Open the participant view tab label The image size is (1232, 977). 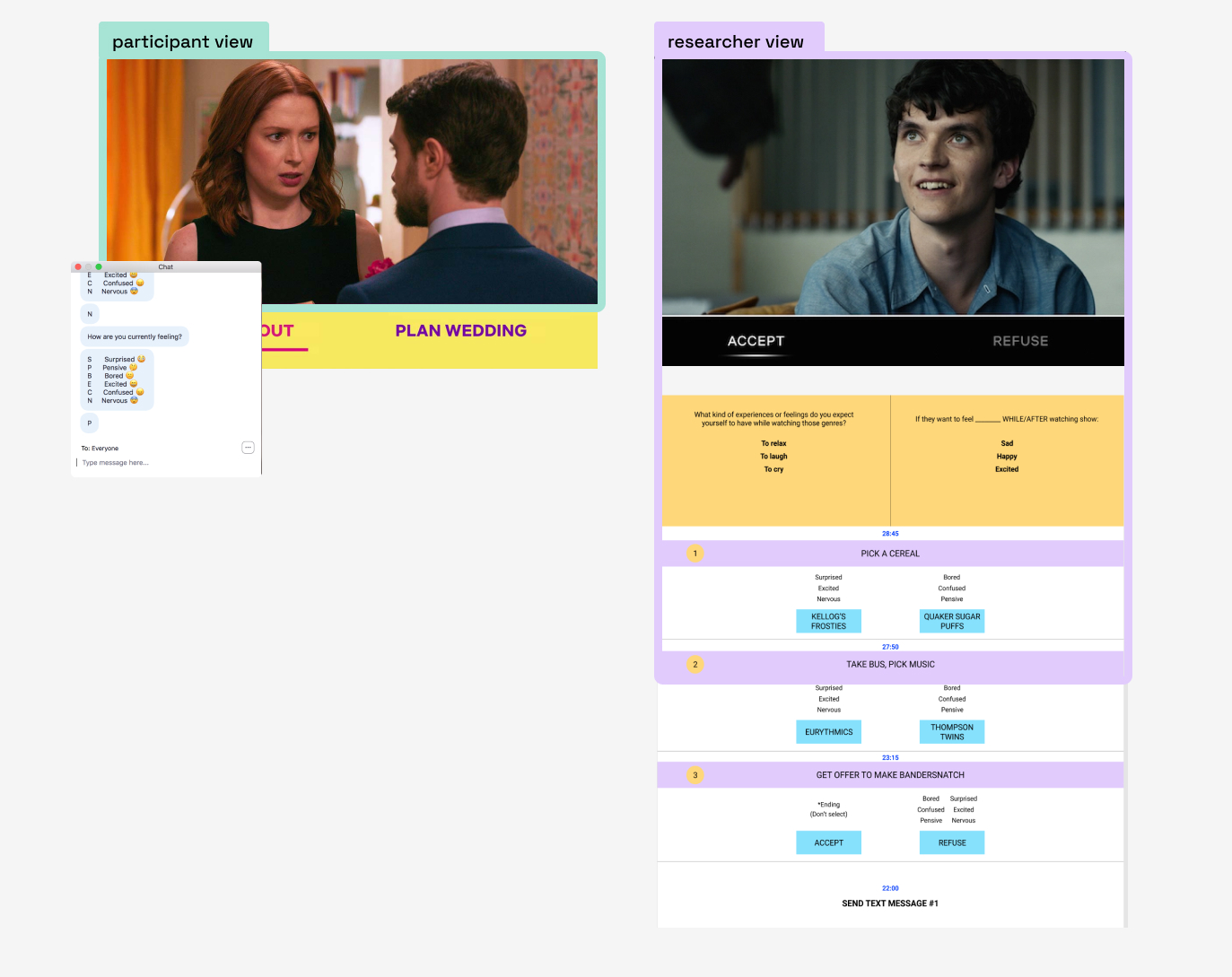pyautogui.click(x=183, y=41)
